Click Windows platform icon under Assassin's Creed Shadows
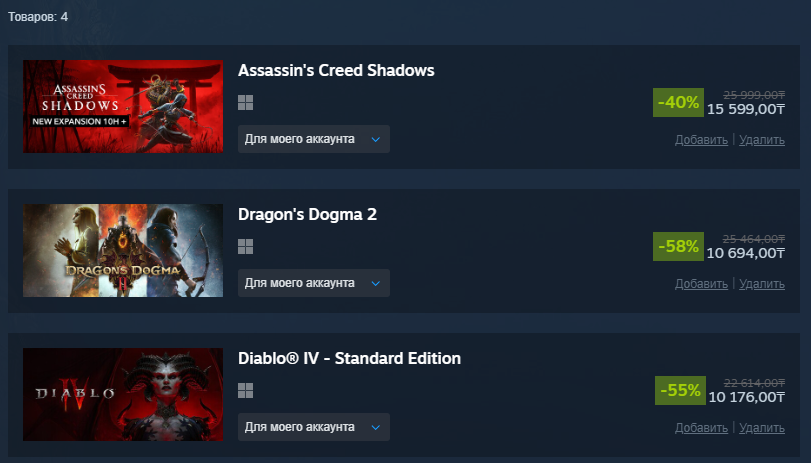The width and height of the screenshot is (811, 463). [246, 102]
